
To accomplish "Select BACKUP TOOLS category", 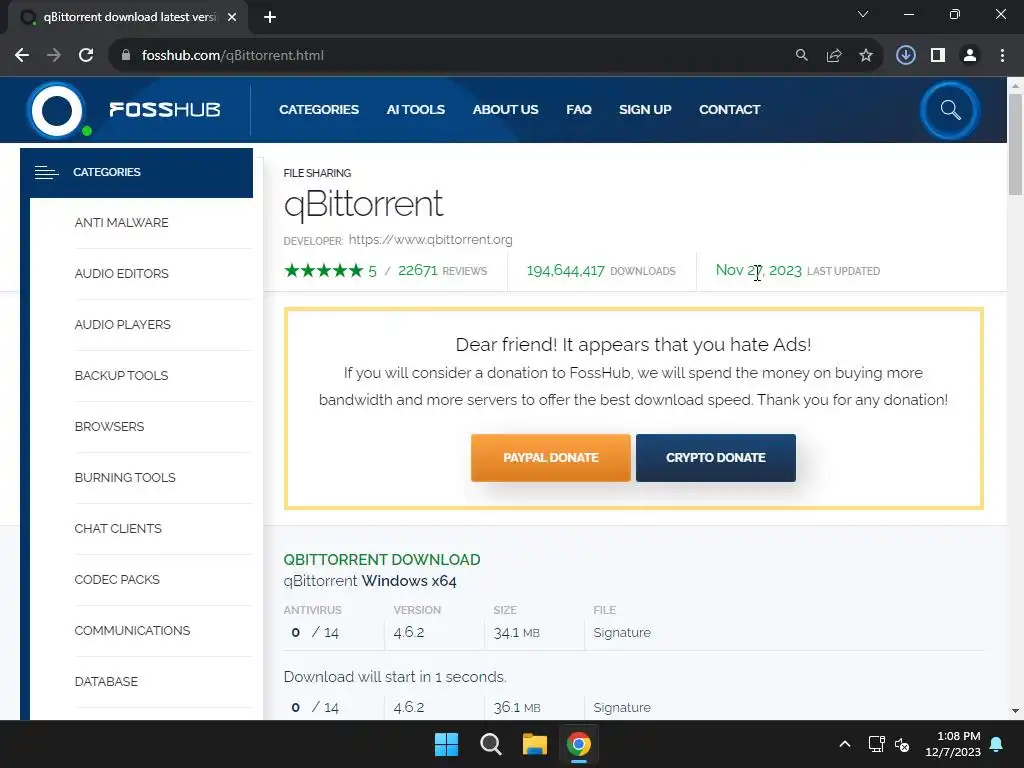I will [x=121, y=376].
